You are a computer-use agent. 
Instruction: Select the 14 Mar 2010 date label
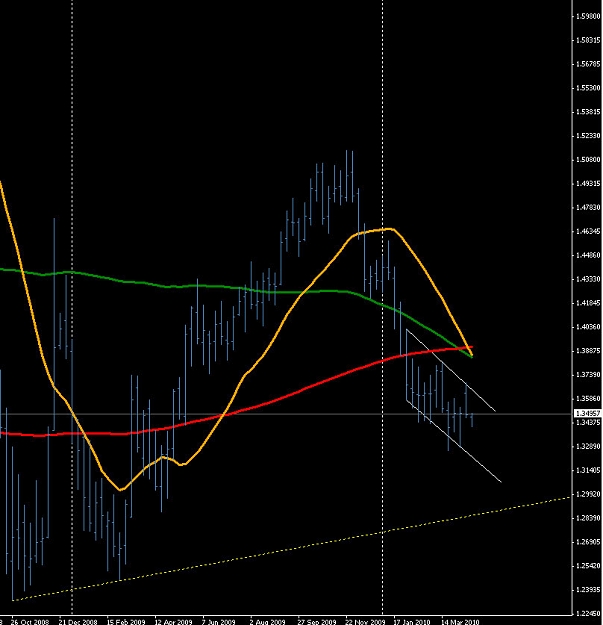point(460,622)
